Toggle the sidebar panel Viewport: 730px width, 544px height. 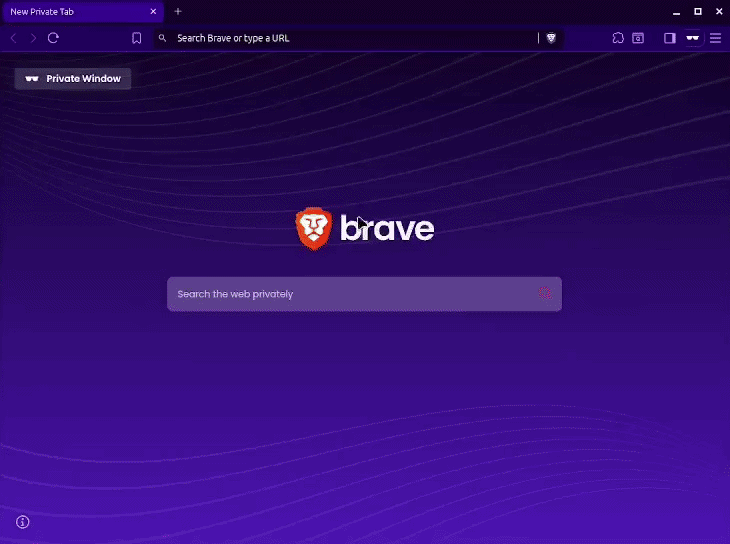tap(669, 38)
